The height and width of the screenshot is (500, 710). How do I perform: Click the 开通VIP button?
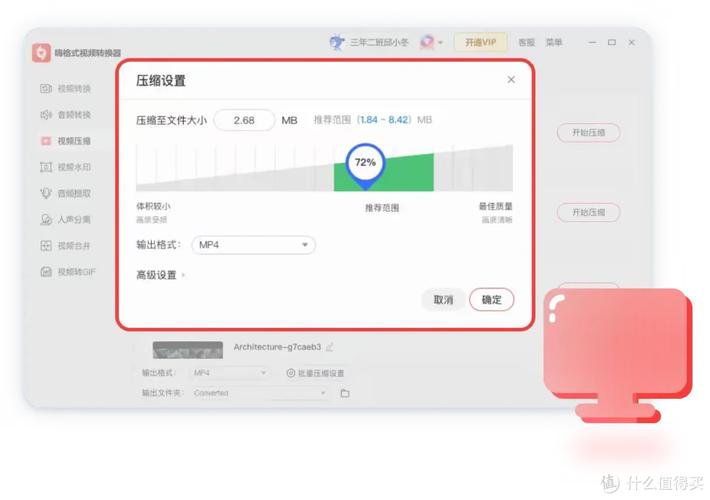480,43
